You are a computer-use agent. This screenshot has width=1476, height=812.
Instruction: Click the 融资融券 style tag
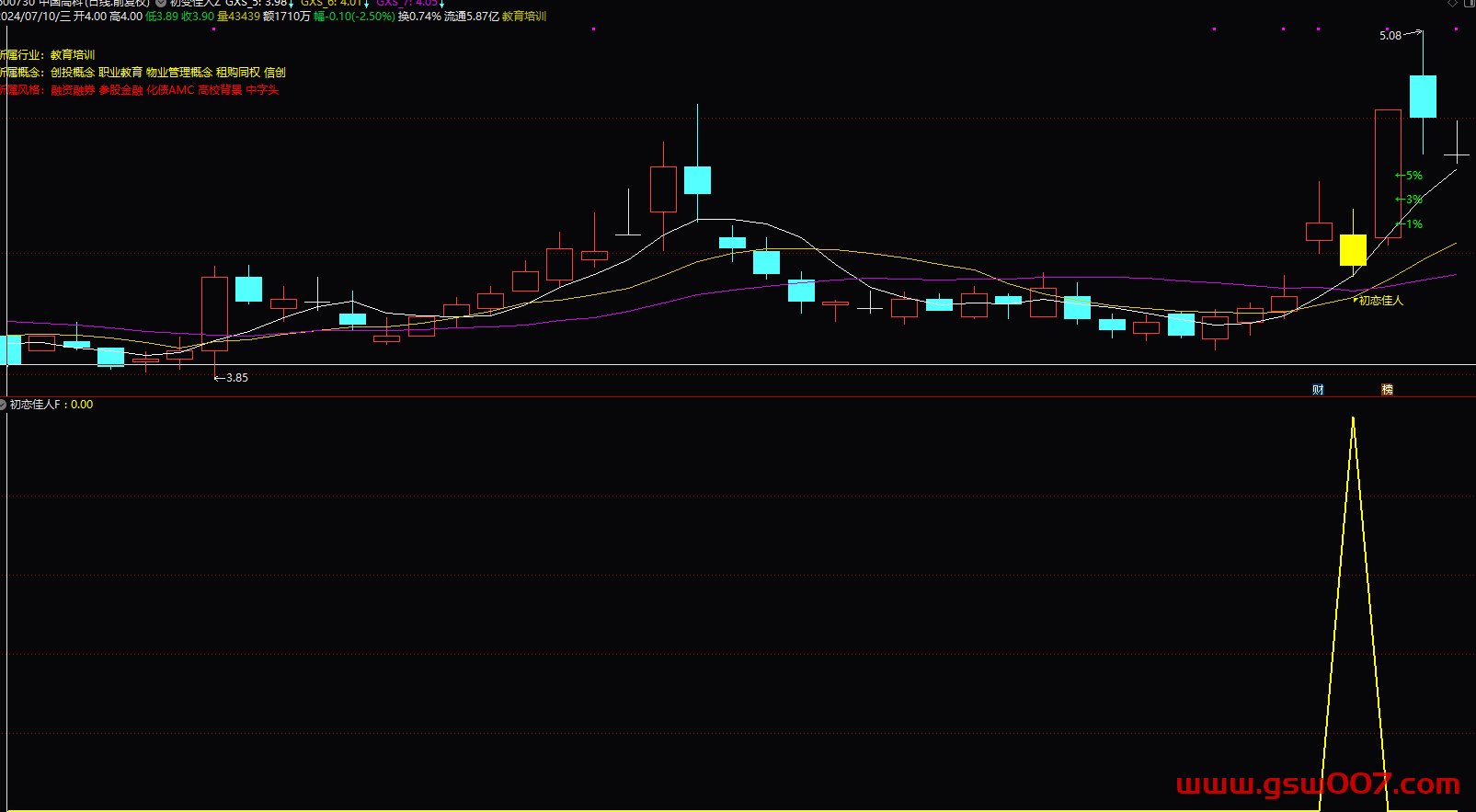[73, 90]
